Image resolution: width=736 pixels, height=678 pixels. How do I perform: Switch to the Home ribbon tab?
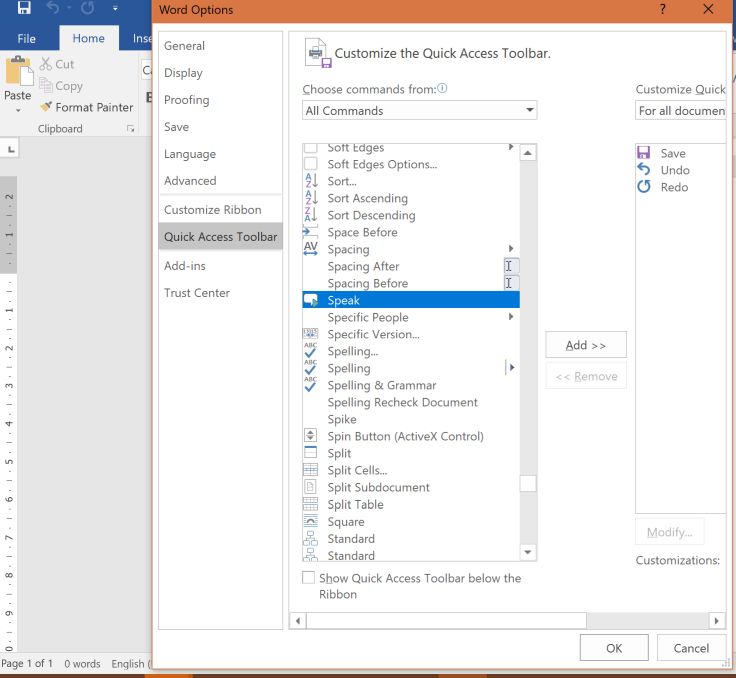tap(88, 38)
